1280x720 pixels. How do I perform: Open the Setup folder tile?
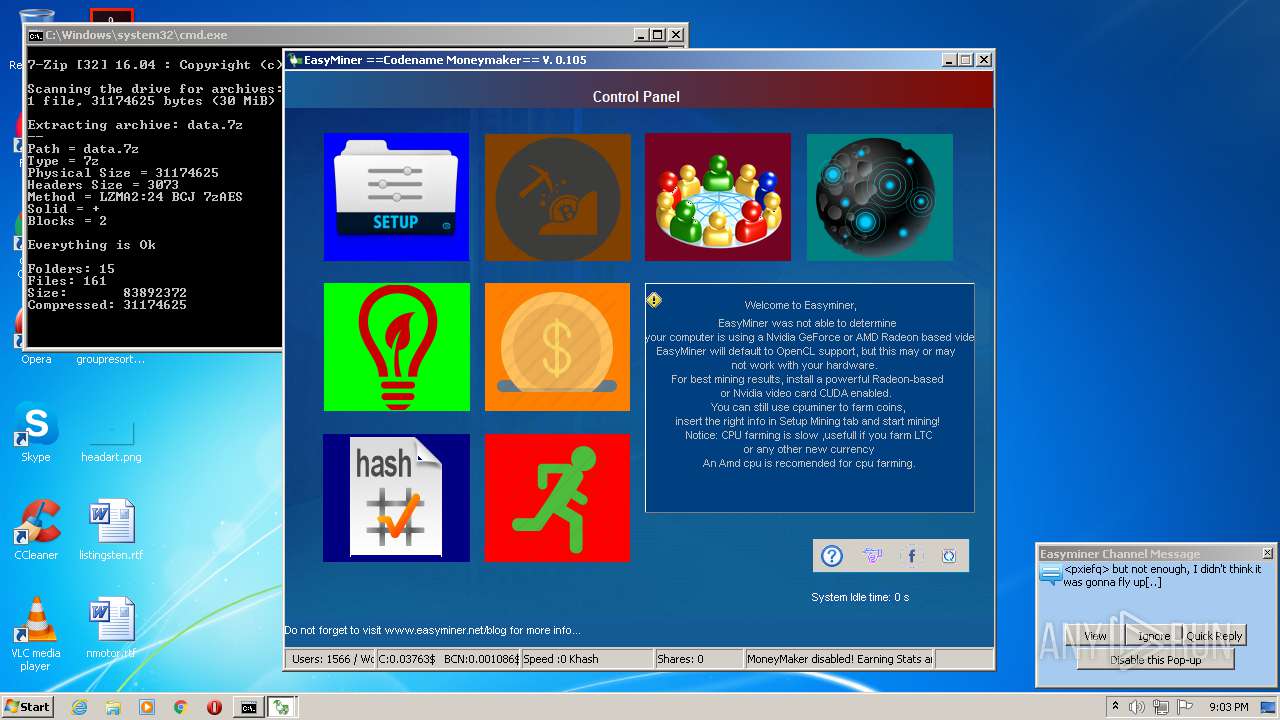pos(396,197)
